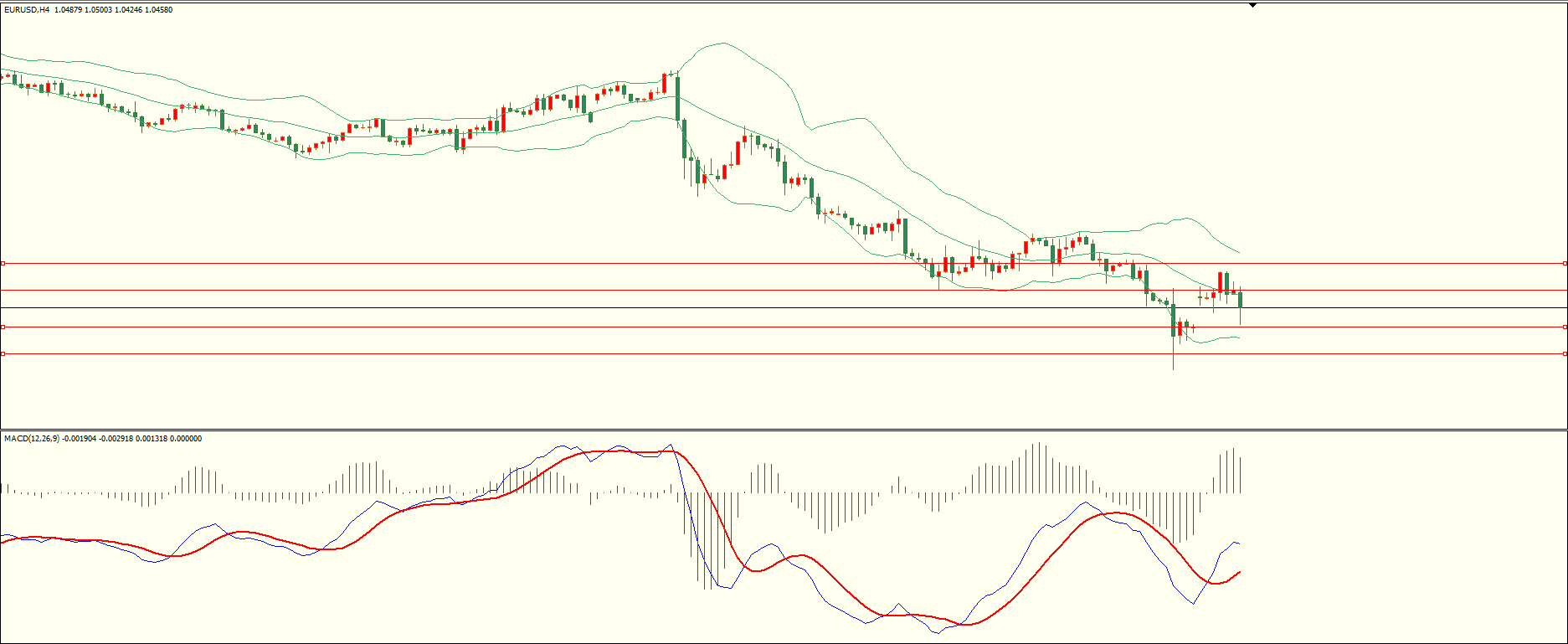
Task: Click right handle of lowest red horizontal line
Action: coord(1565,354)
